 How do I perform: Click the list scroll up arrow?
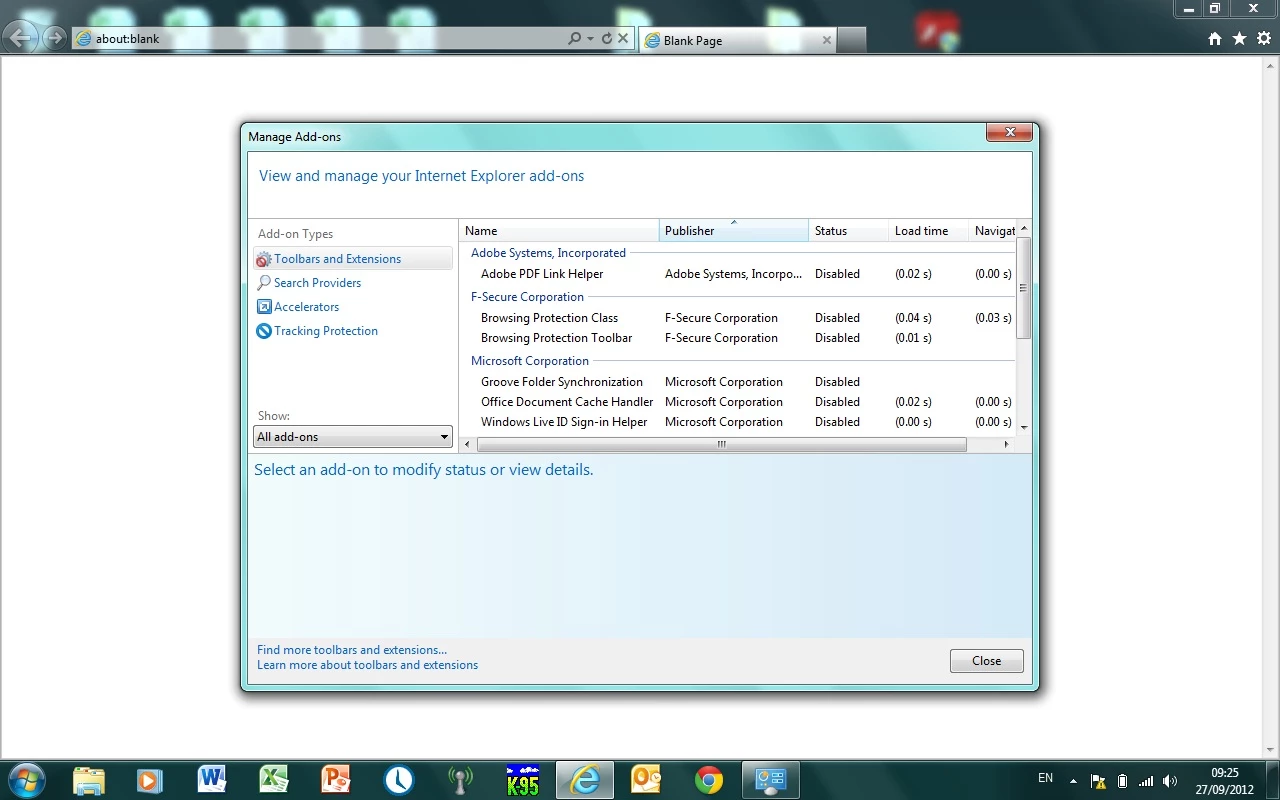tap(1023, 229)
